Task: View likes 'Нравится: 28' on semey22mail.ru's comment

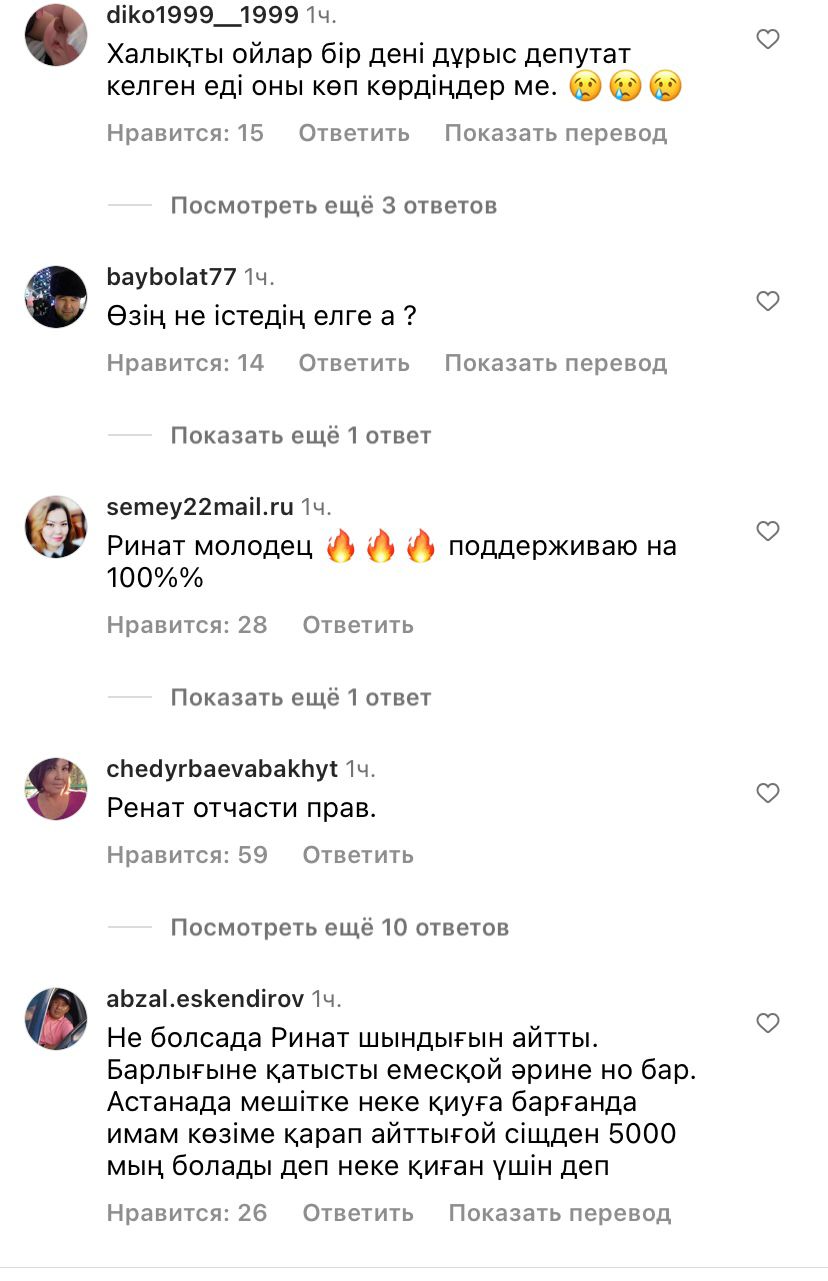Action: click(187, 625)
